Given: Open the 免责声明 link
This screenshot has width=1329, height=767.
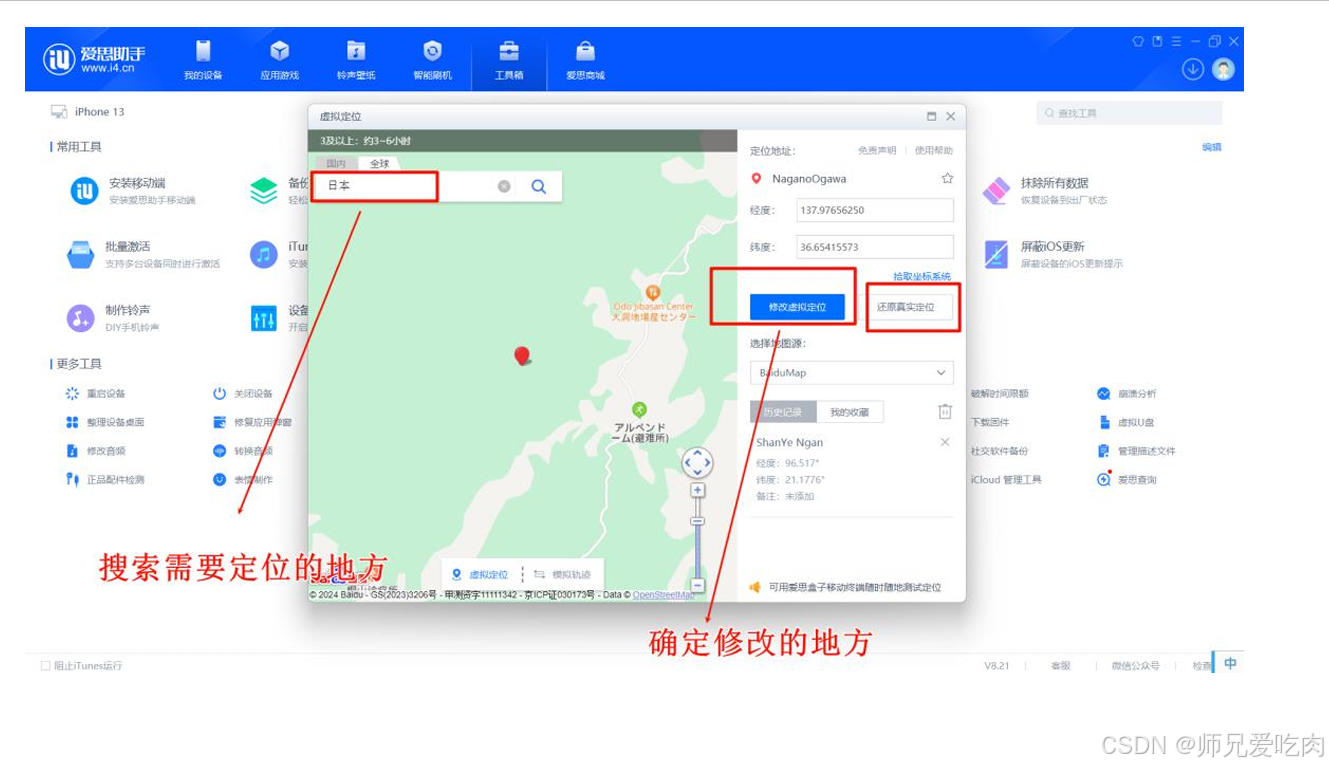Looking at the screenshot, I should 877,150.
